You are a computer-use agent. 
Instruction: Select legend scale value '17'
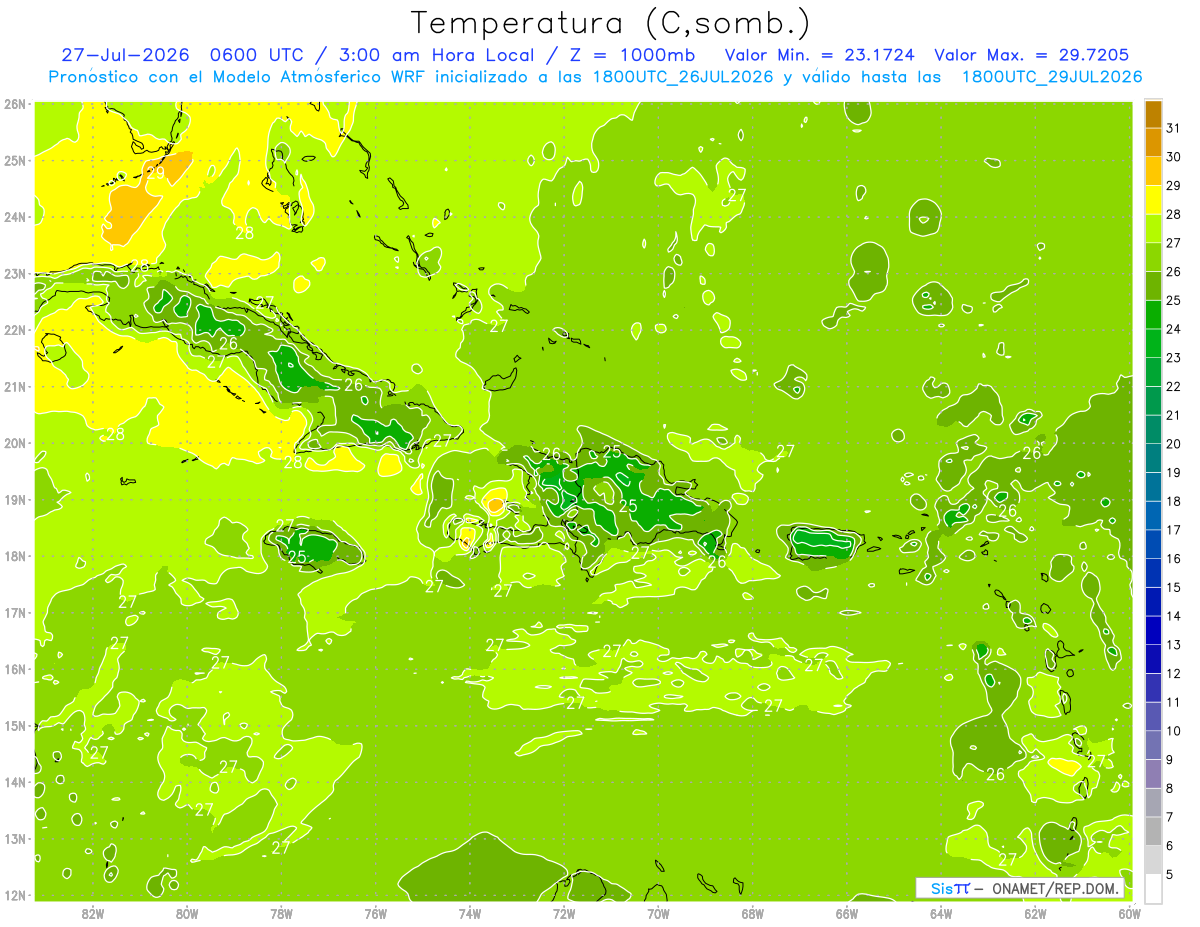click(1173, 530)
